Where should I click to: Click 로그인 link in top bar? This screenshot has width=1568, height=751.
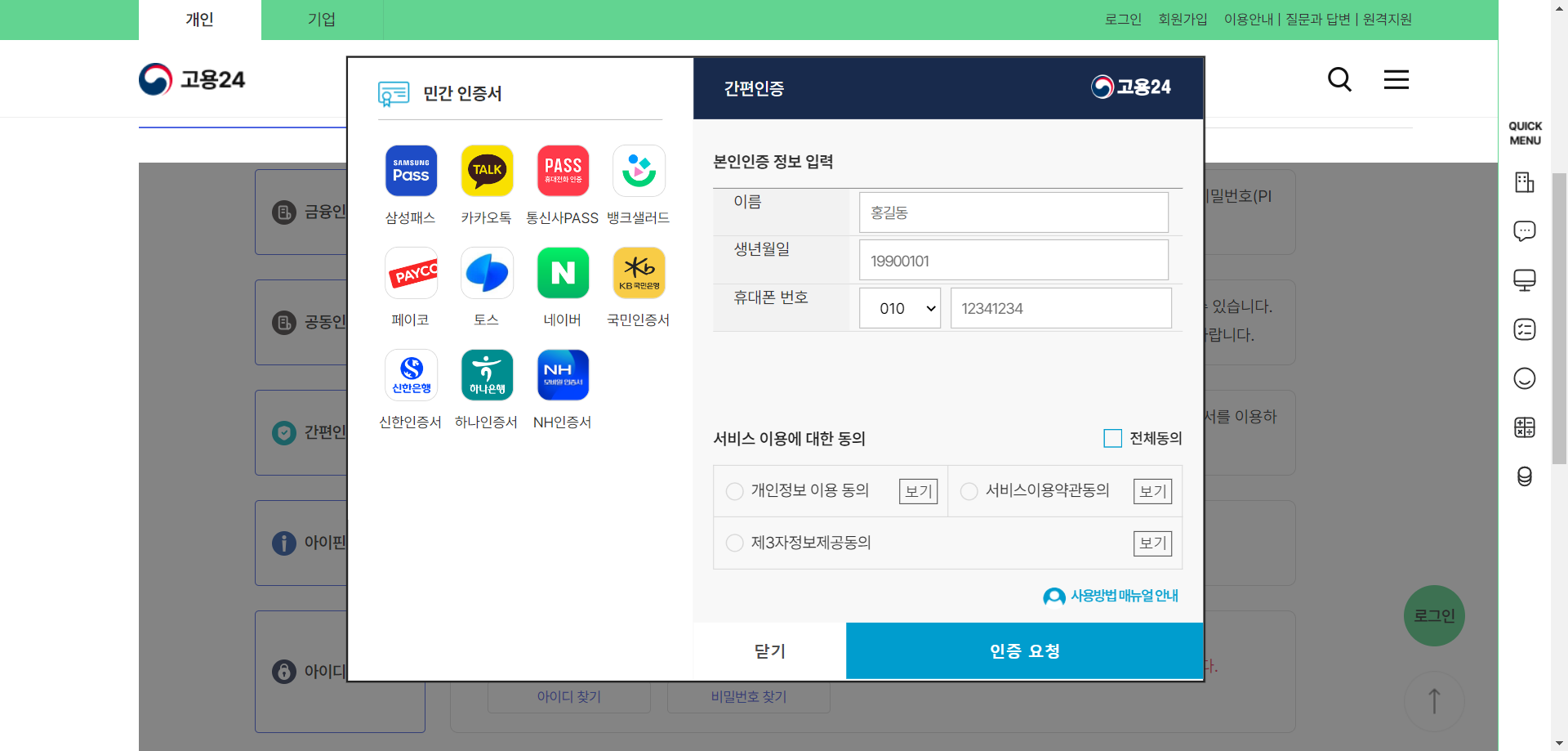tap(1123, 20)
